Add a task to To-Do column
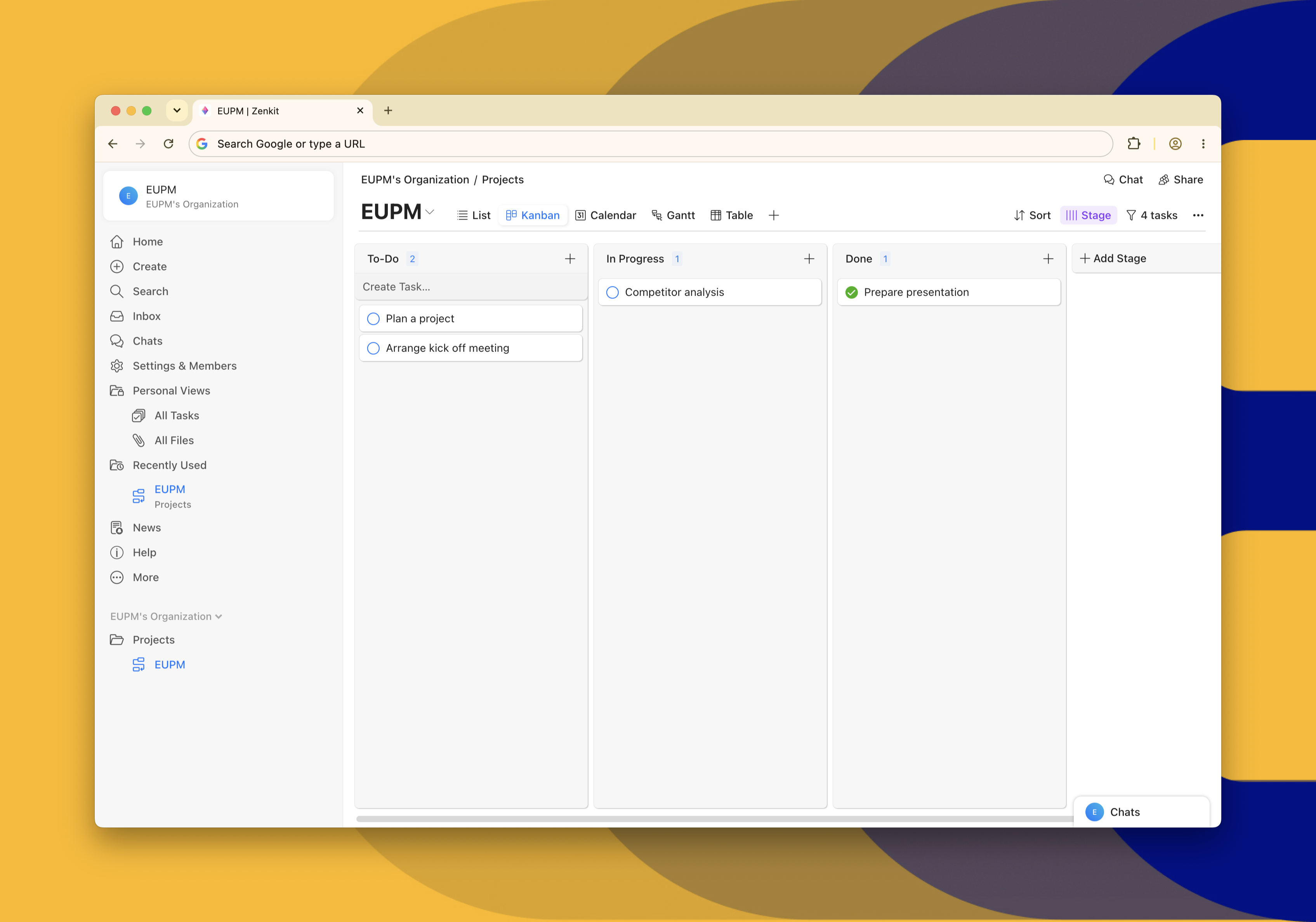 click(x=570, y=259)
